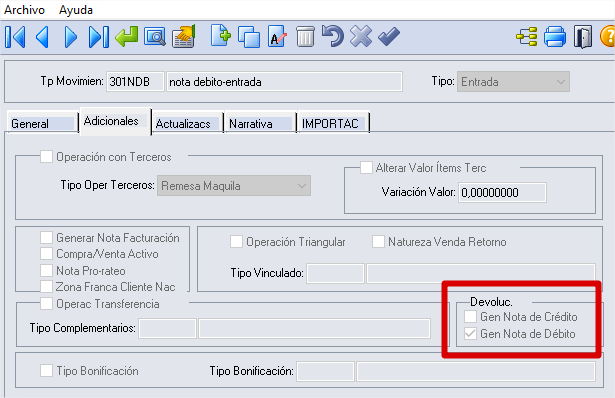
Task: Click the edit form pencil icon
Action: pos(184,36)
